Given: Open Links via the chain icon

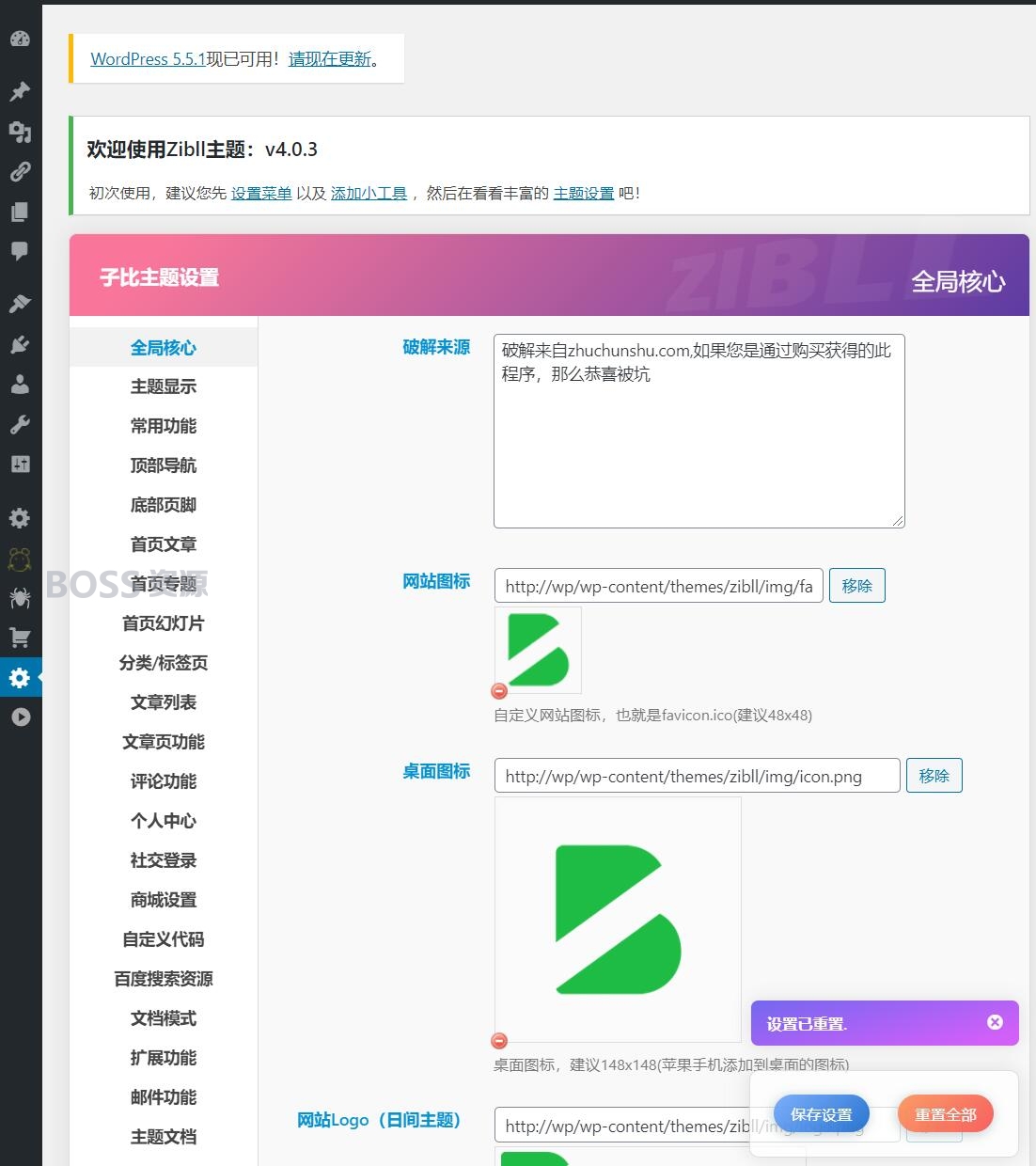Looking at the screenshot, I should [x=20, y=172].
